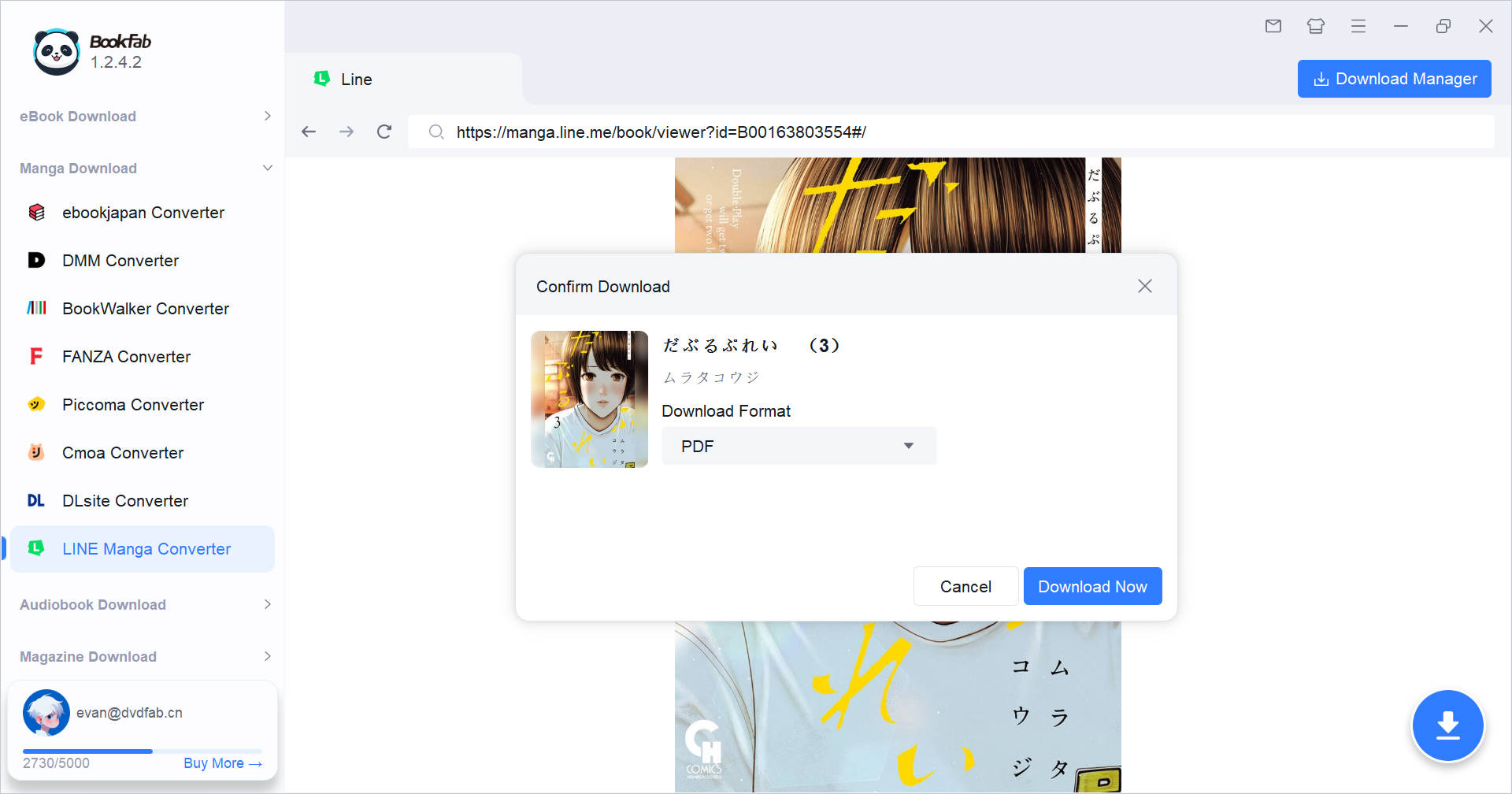Viewport: 1512px width, 794px height.
Task: Select Piccoma Converter in sidebar
Action: [143, 405]
